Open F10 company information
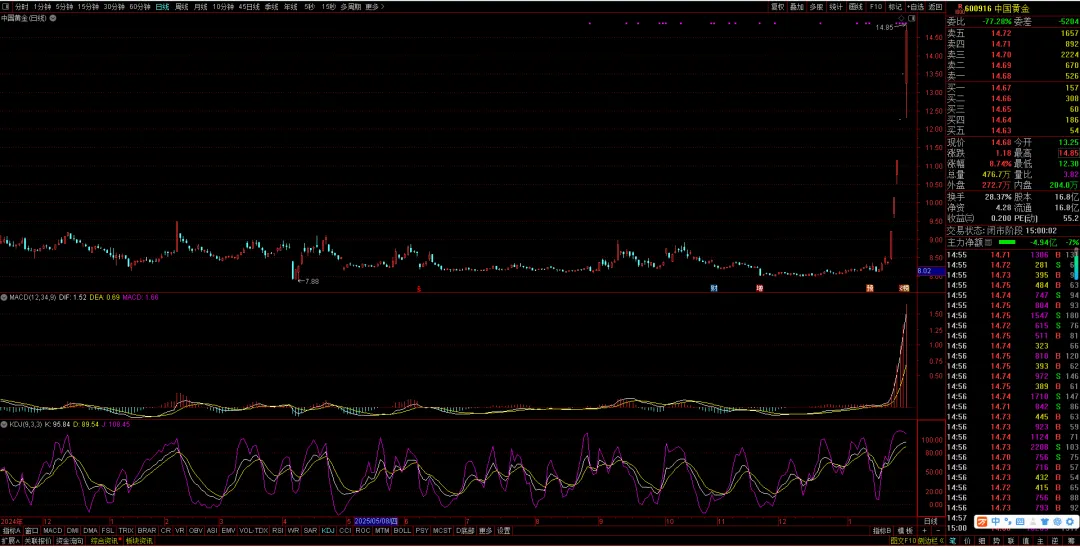 pos(875,7)
